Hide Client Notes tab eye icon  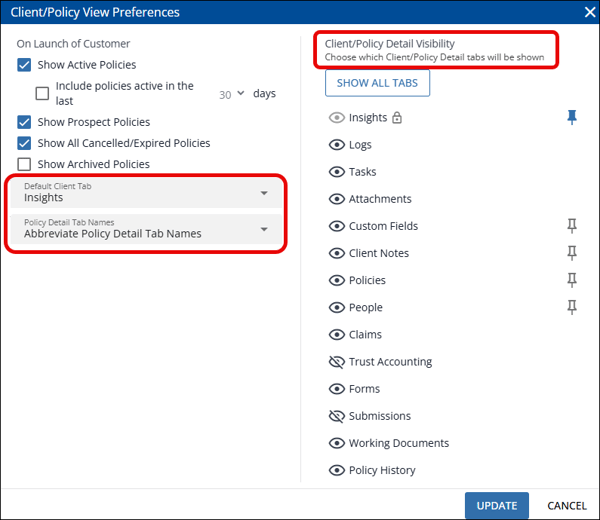point(337,253)
